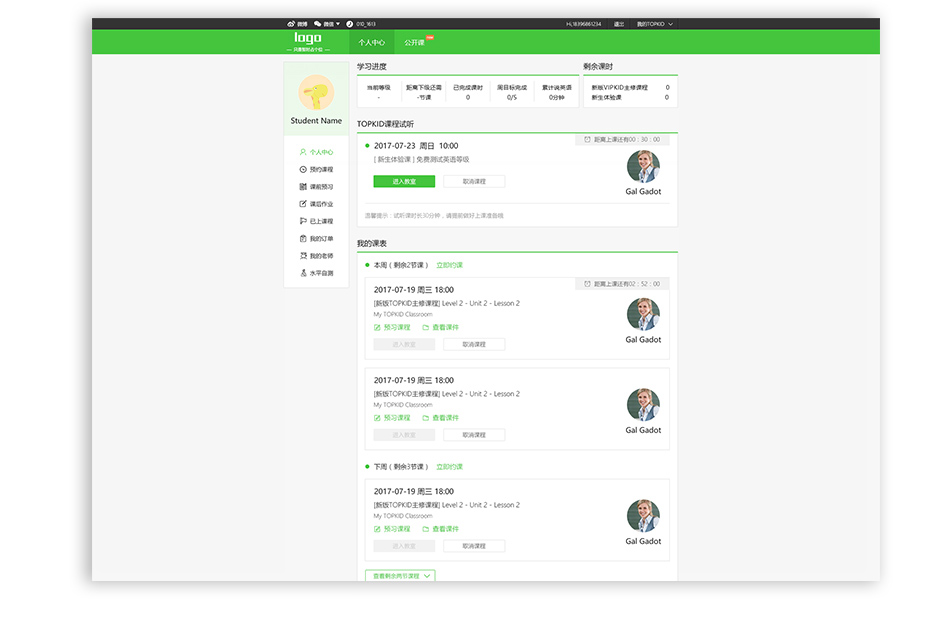
Task: Open 我的订单 clipboard icon in sidebar
Action: (x=303, y=238)
